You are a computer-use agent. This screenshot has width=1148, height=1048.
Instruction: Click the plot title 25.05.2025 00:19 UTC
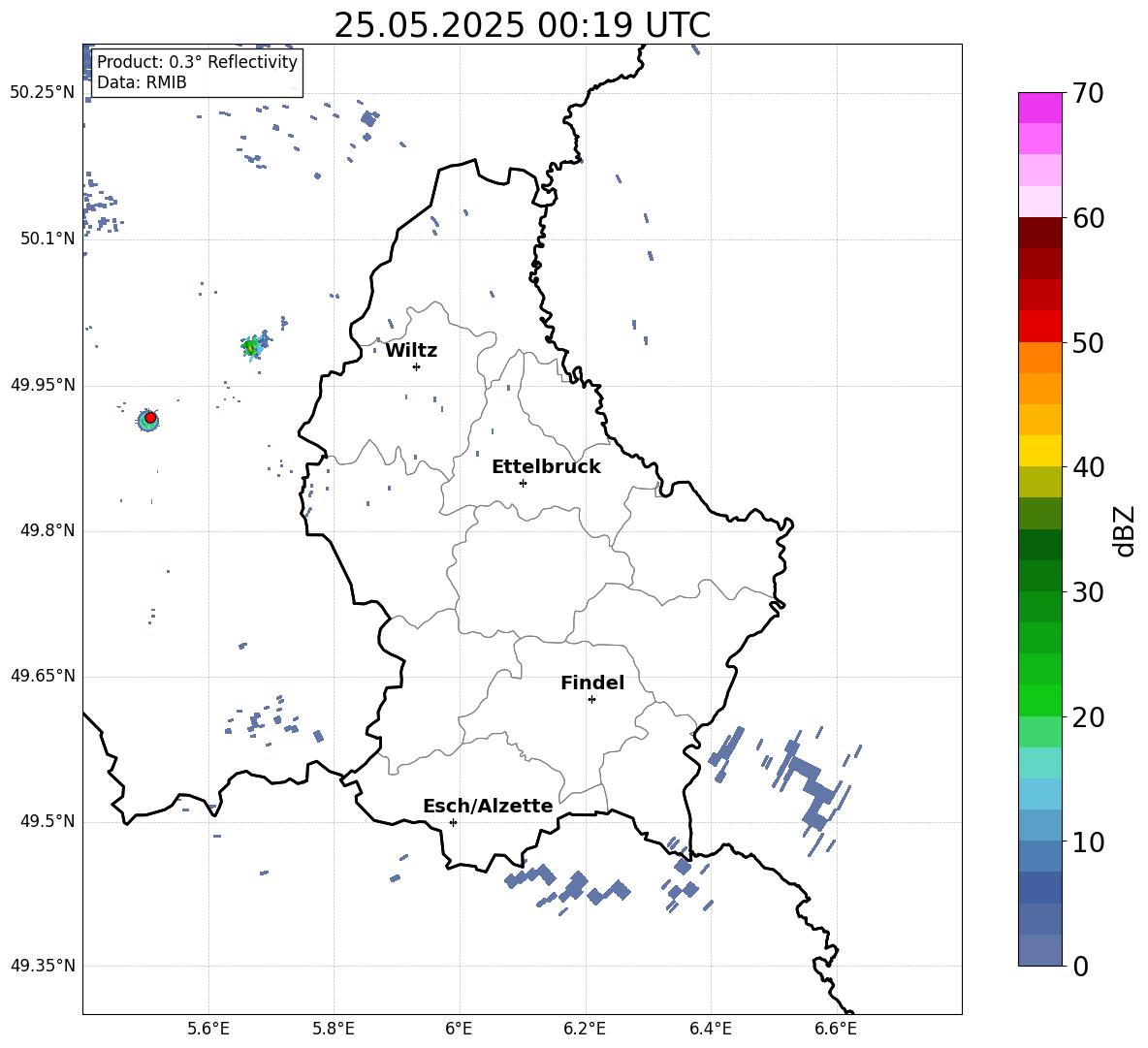[x=522, y=25]
